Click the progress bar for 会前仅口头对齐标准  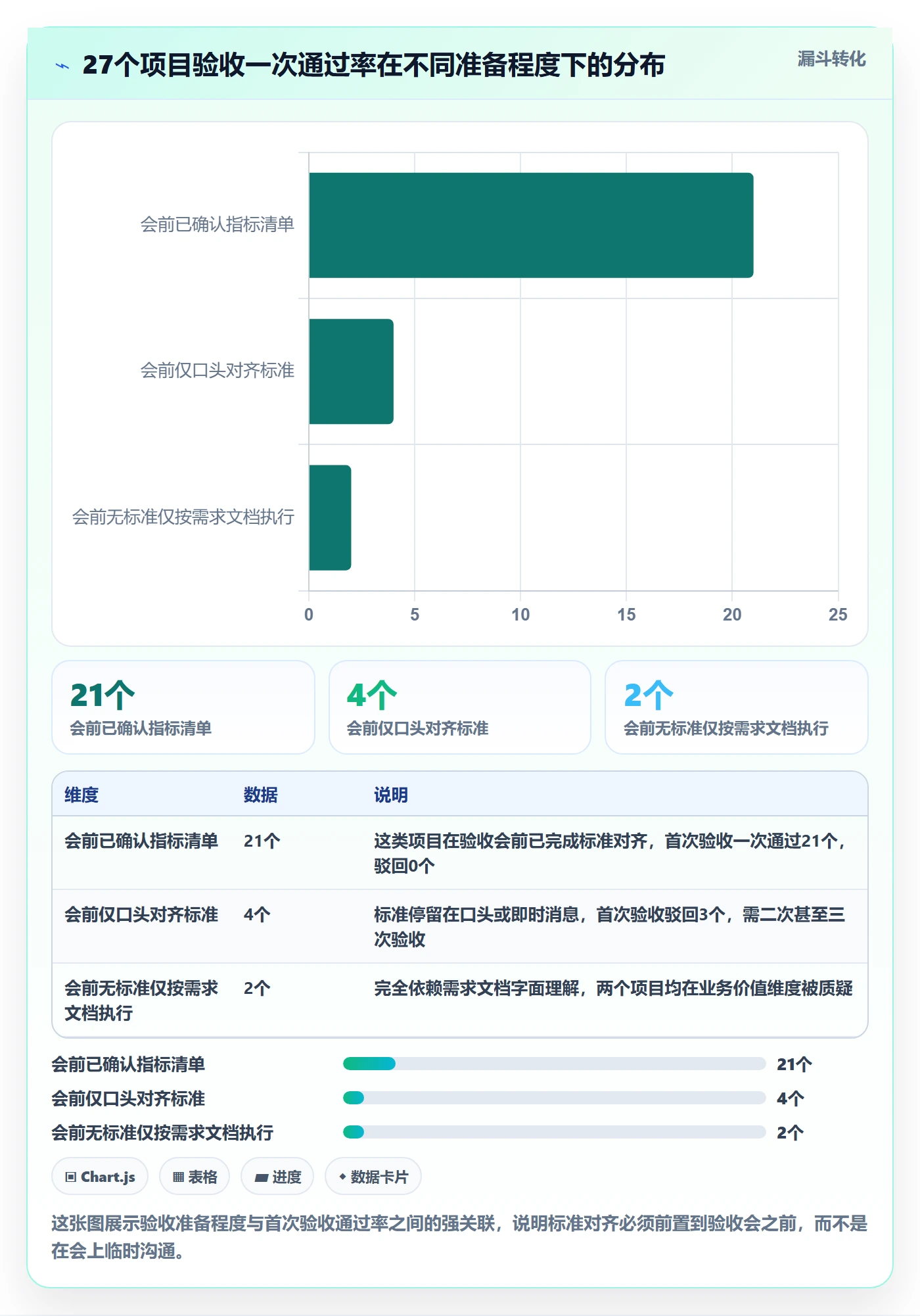pyautogui.click(x=554, y=1098)
